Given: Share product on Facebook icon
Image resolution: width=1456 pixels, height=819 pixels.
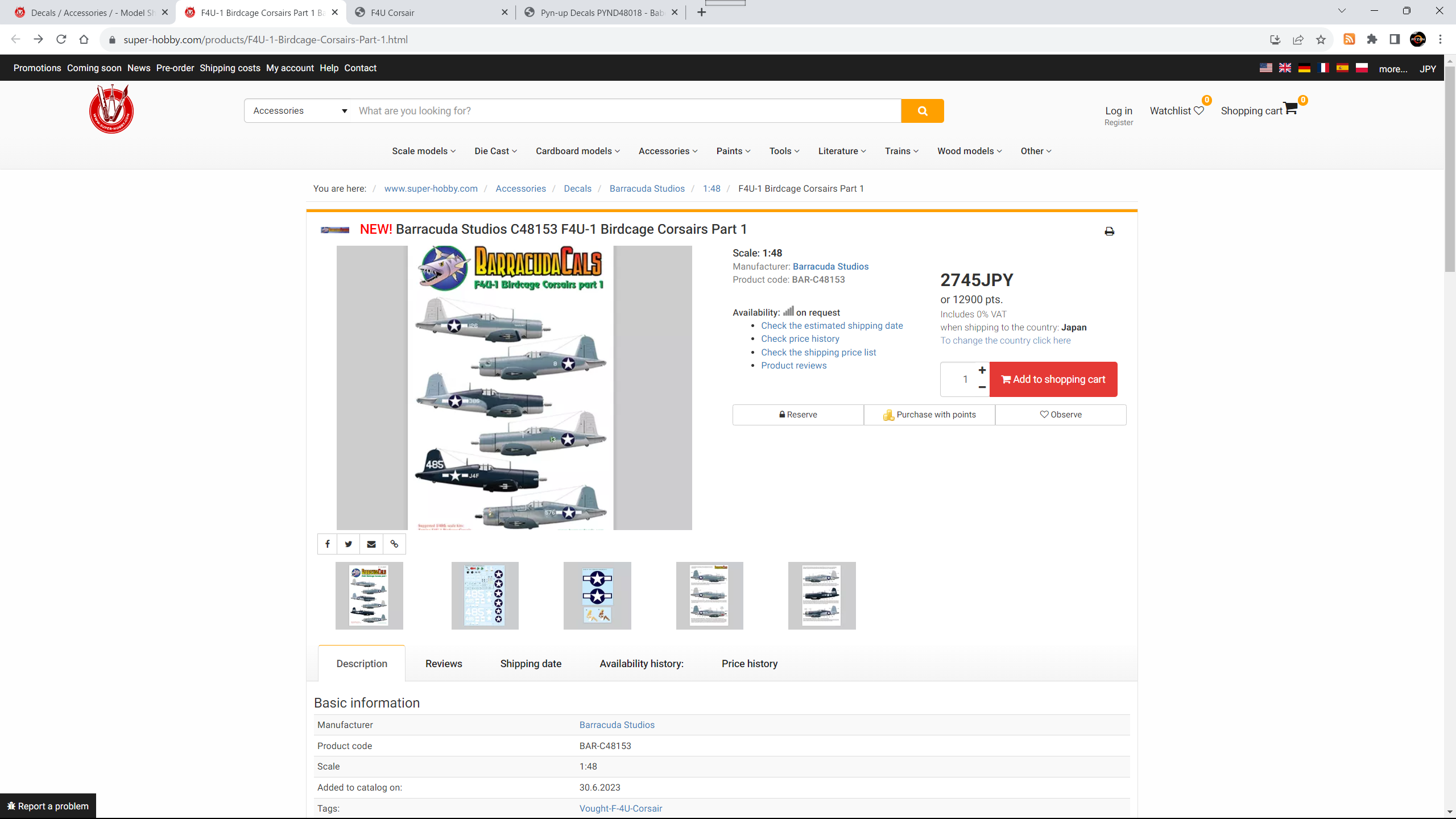Looking at the screenshot, I should tap(327, 544).
